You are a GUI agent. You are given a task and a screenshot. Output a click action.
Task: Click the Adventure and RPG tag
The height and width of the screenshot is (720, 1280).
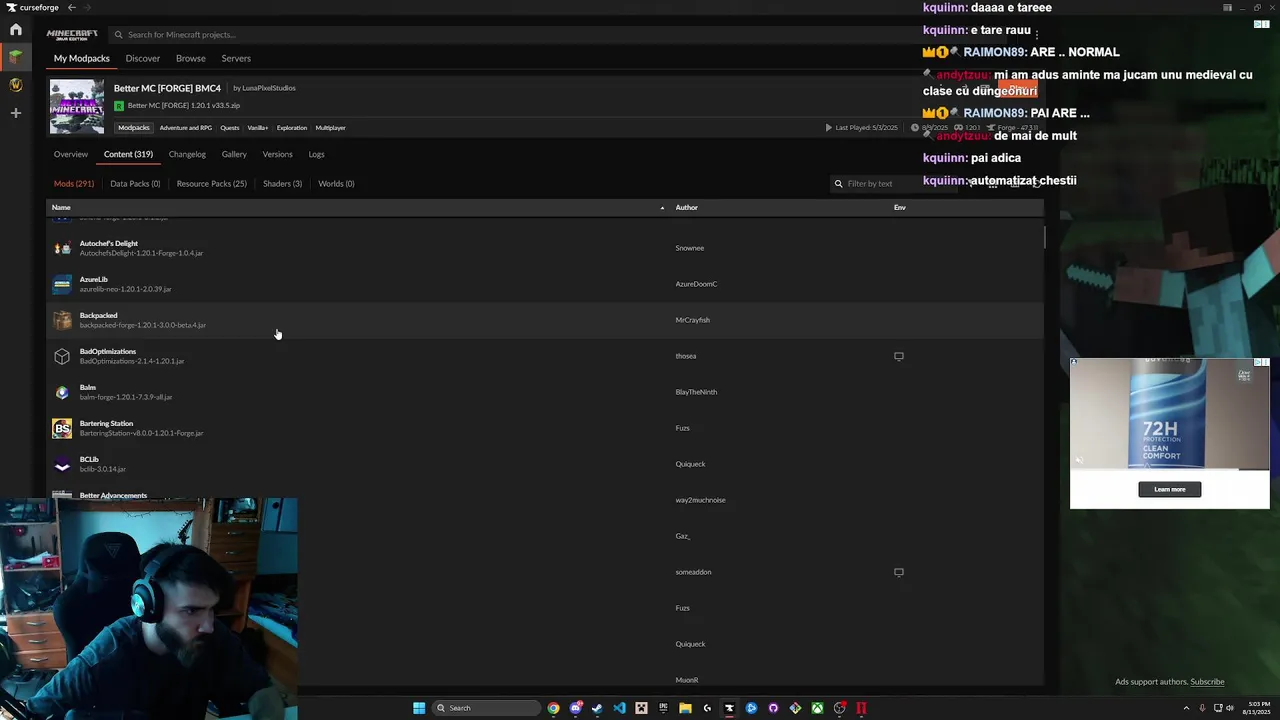pyautogui.click(x=186, y=128)
